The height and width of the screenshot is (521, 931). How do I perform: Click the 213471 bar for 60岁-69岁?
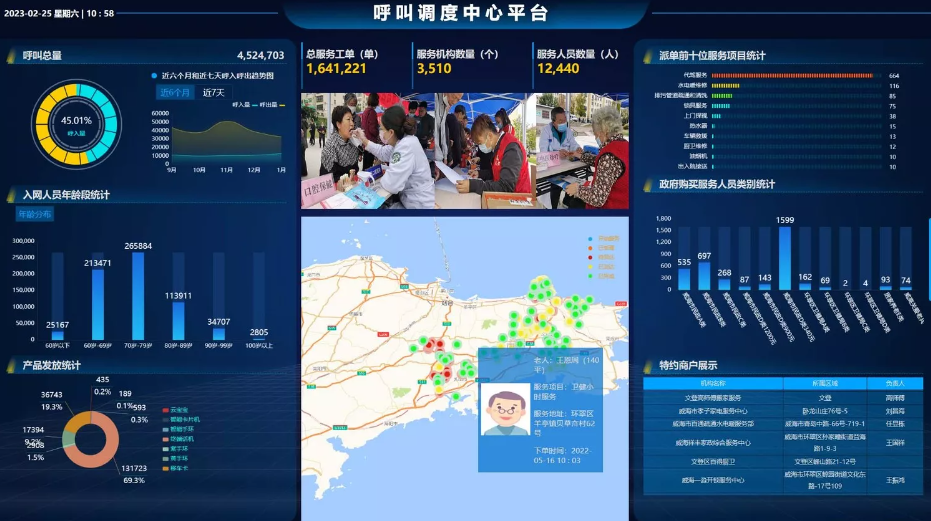pyautogui.click(x=98, y=305)
